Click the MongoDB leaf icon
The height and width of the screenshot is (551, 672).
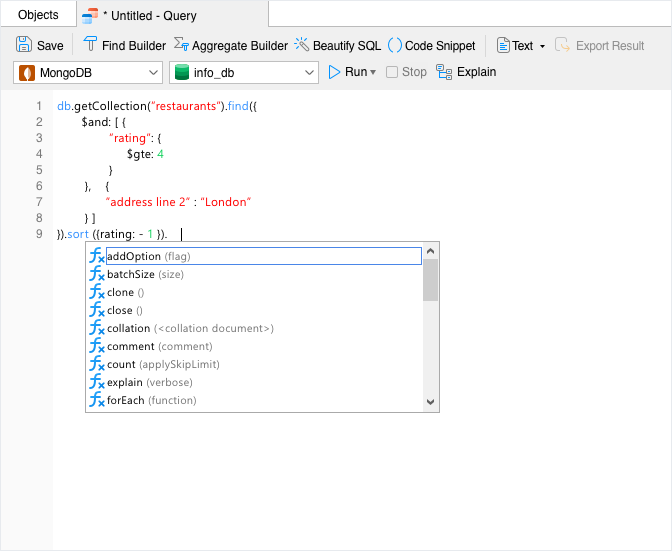tap(27, 72)
